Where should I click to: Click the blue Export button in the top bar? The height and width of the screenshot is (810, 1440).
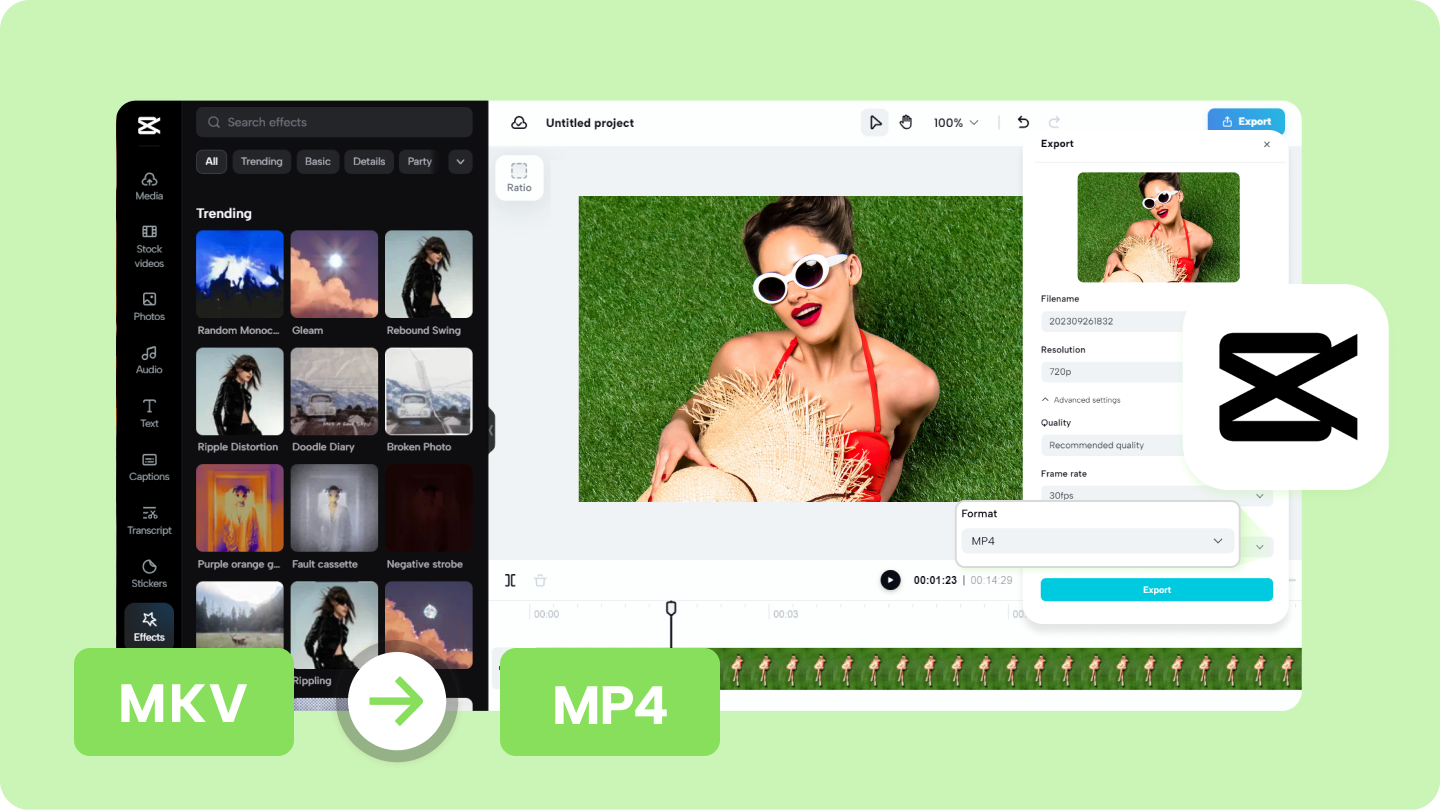1245,120
